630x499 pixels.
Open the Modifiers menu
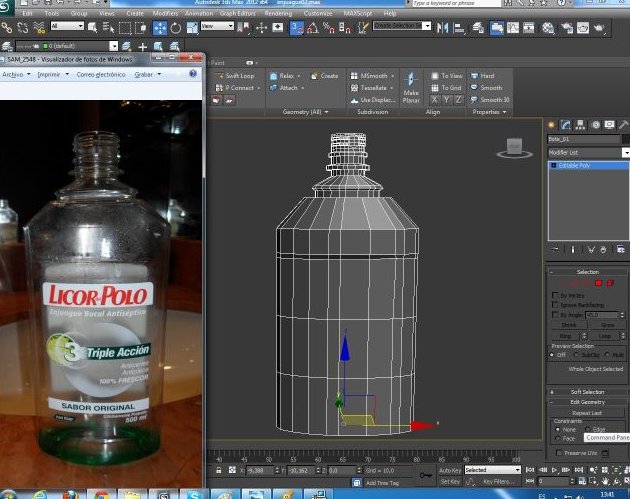pos(165,13)
